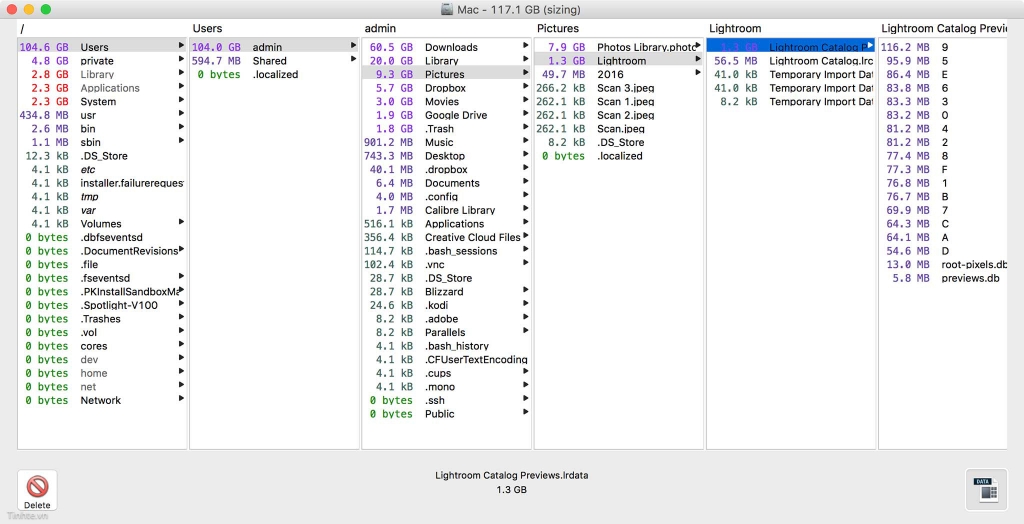The height and width of the screenshot is (524, 1024).
Task: Select the bin folder row
Action: pos(102,129)
